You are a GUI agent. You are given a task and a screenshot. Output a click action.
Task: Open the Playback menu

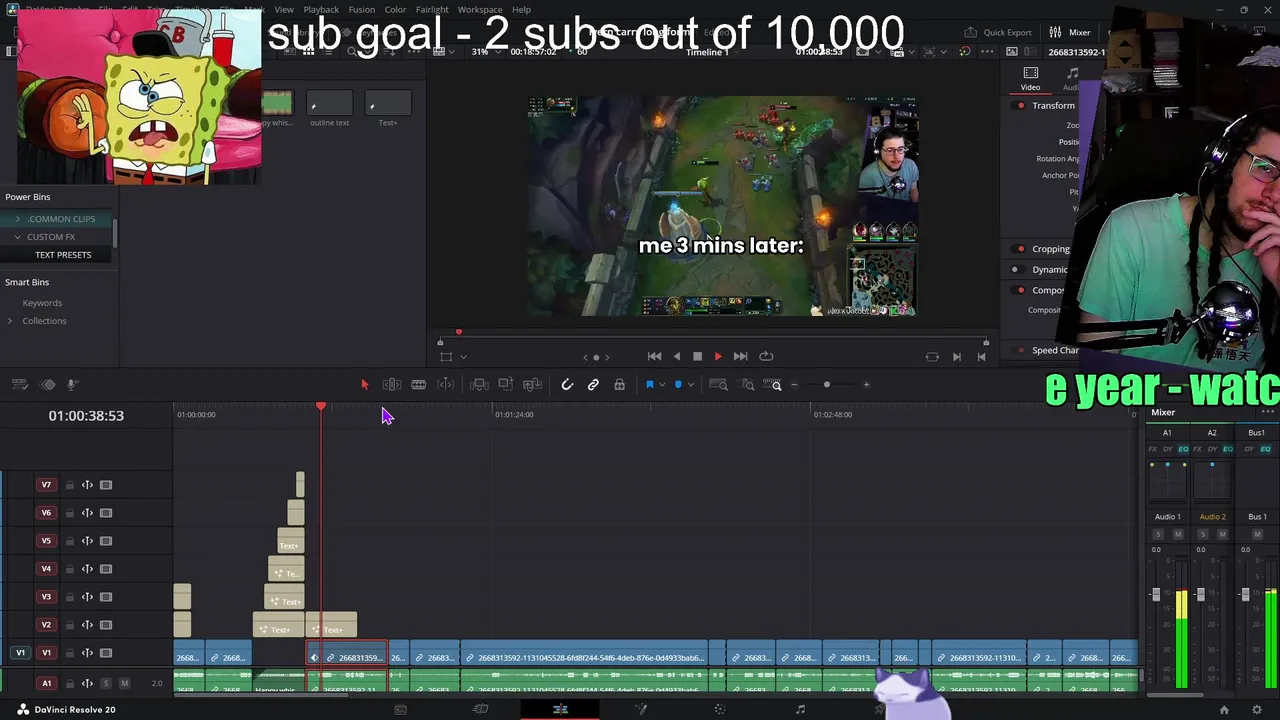click(x=321, y=10)
